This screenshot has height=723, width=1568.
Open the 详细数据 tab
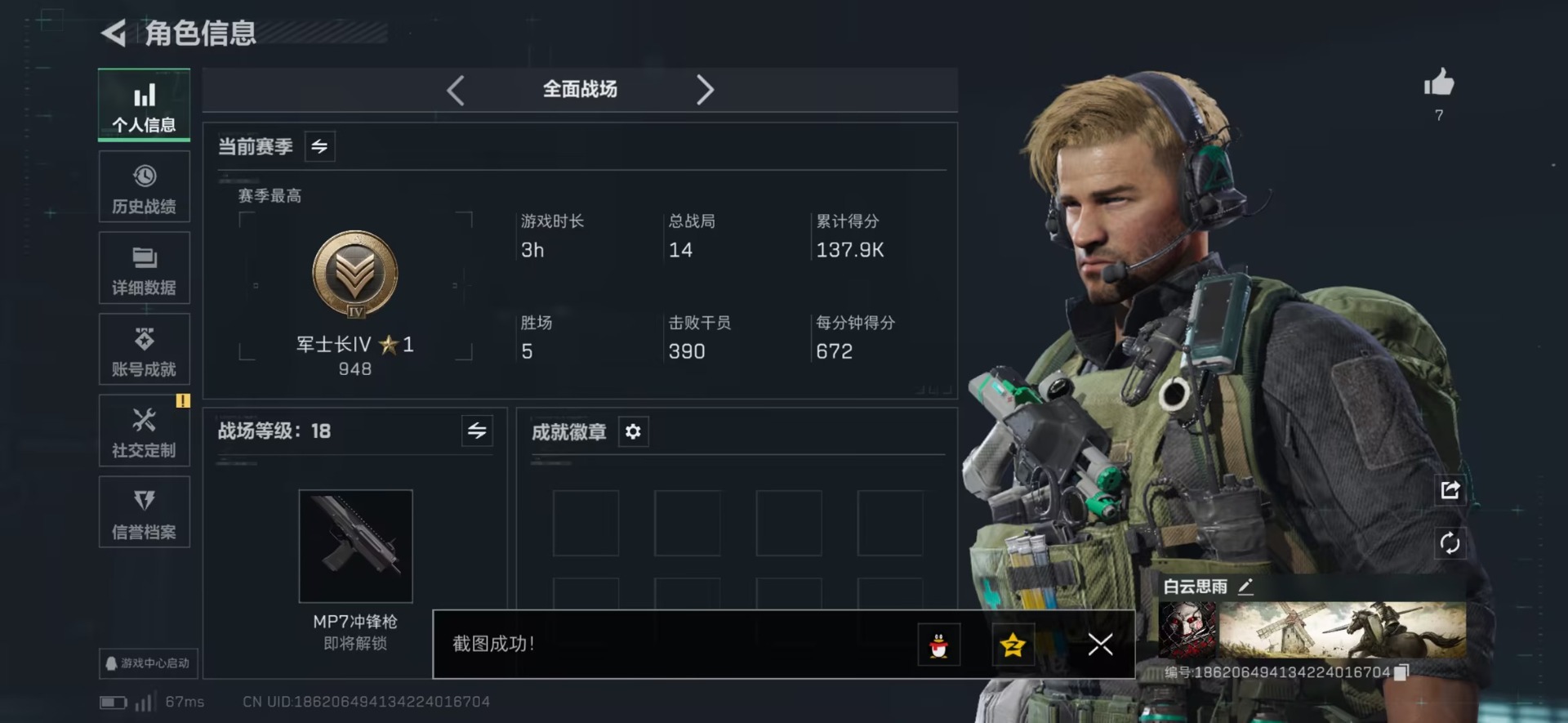[145, 268]
